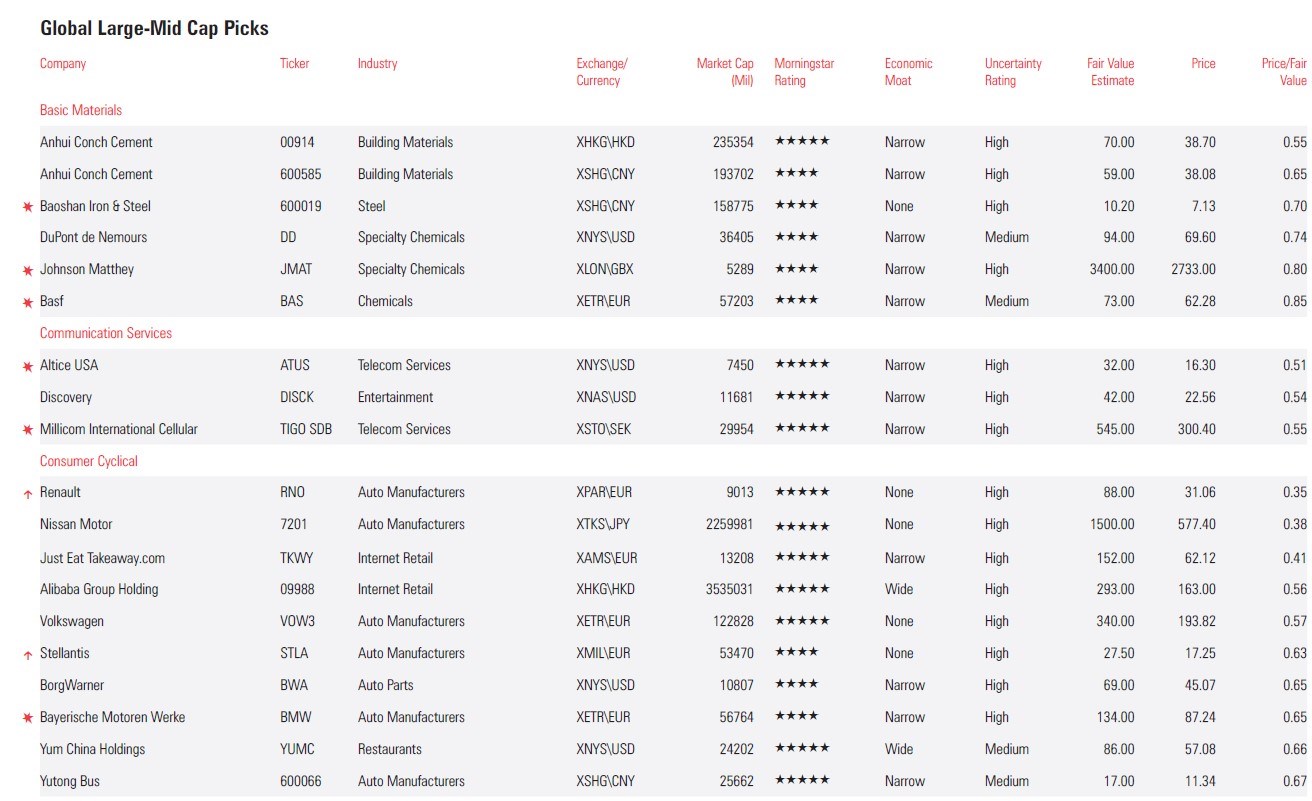Click the red star marker beside Basf
Screen dimensions: 1312x801
click(x=28, y=302)
